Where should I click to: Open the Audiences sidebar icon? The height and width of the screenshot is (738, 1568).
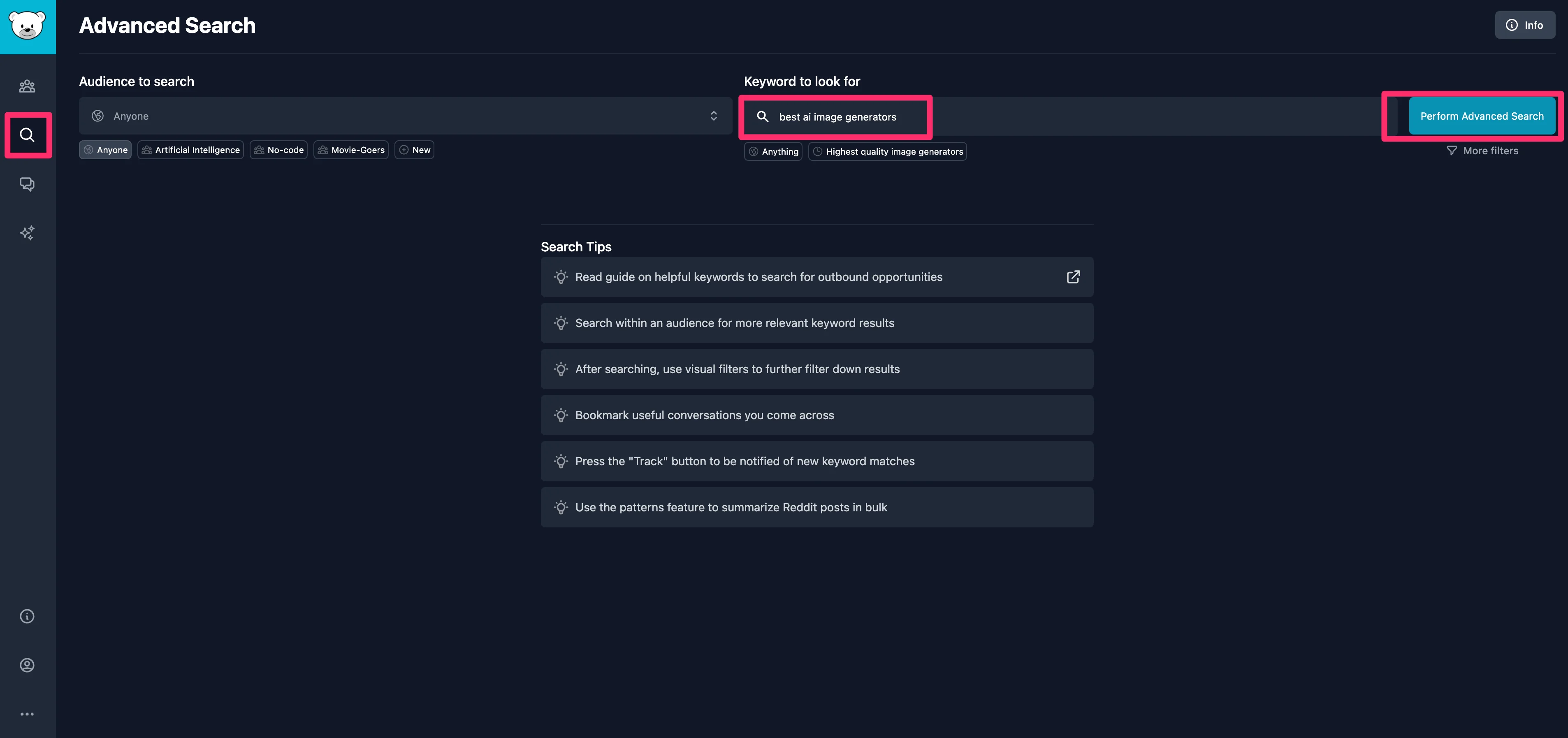[28, 86]
